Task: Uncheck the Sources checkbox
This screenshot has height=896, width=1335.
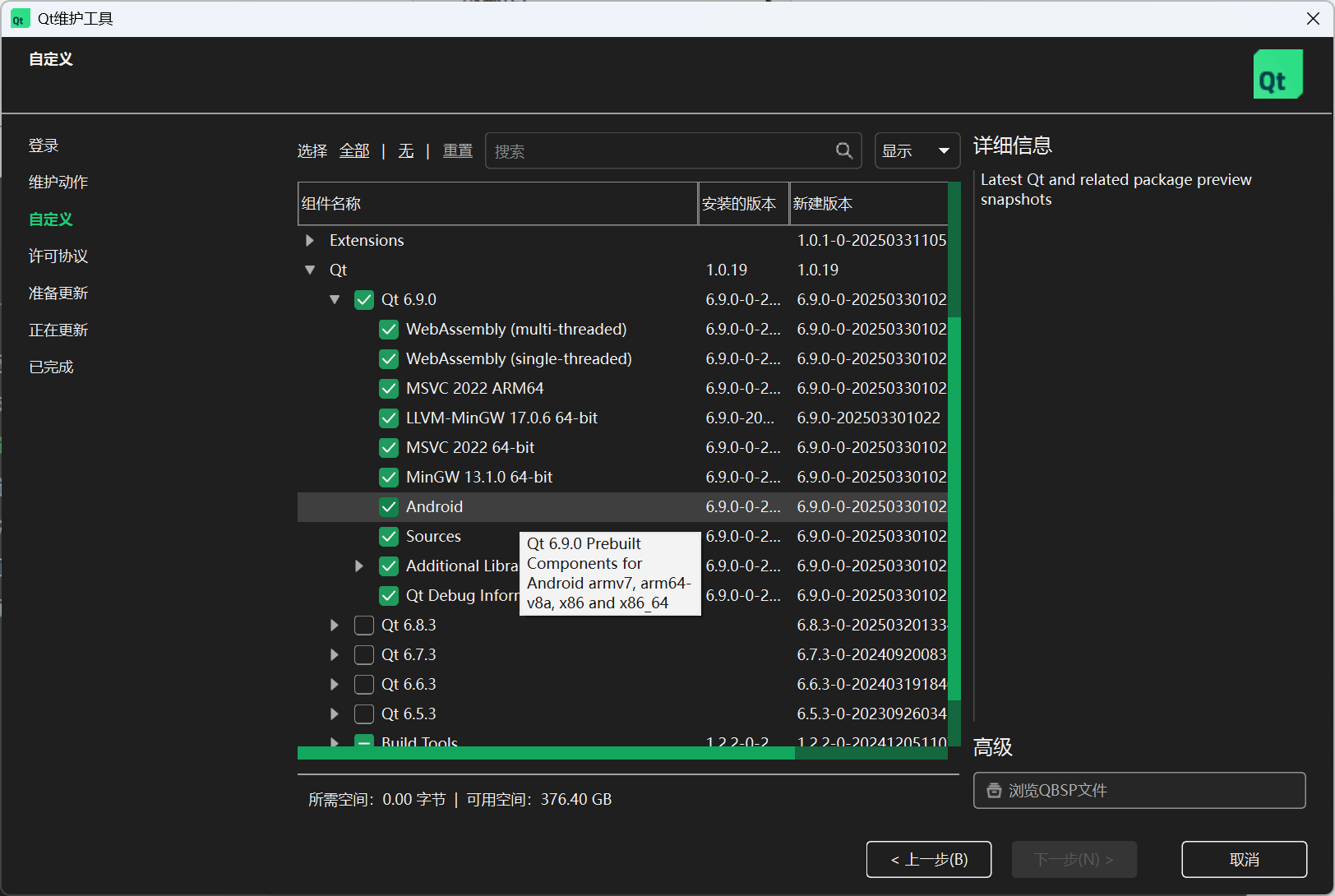Action: pyautogui.click(x=389, y=536)
